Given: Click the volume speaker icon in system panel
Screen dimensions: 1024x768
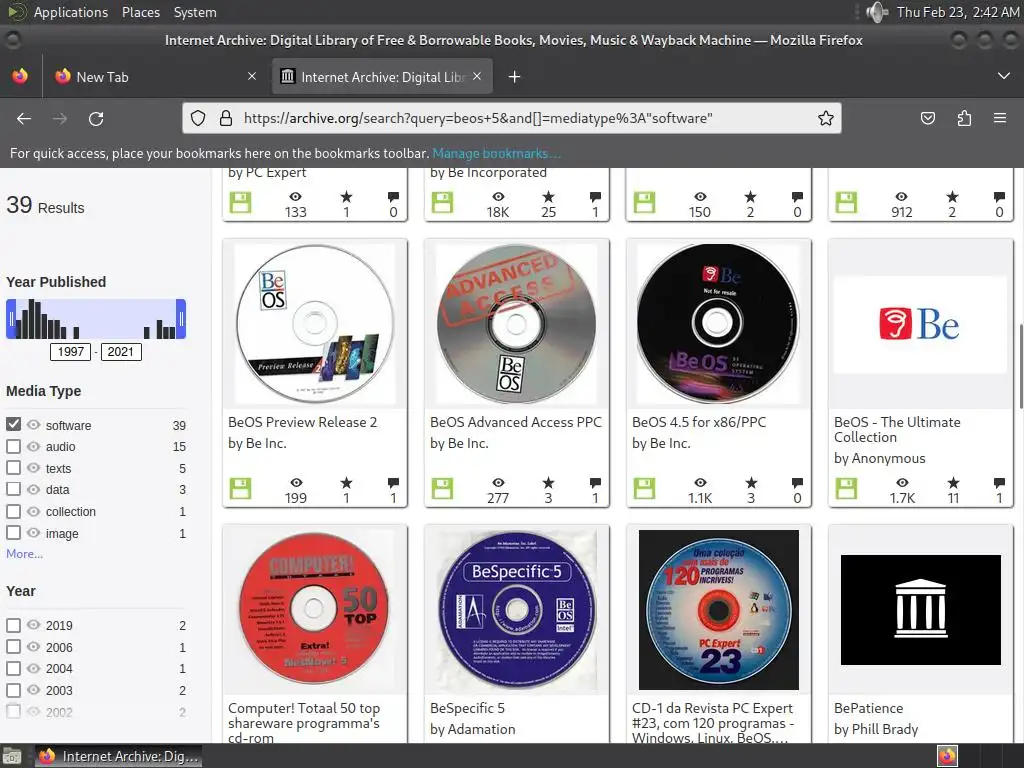Looking at the screenshot, I should coord(877,12).
